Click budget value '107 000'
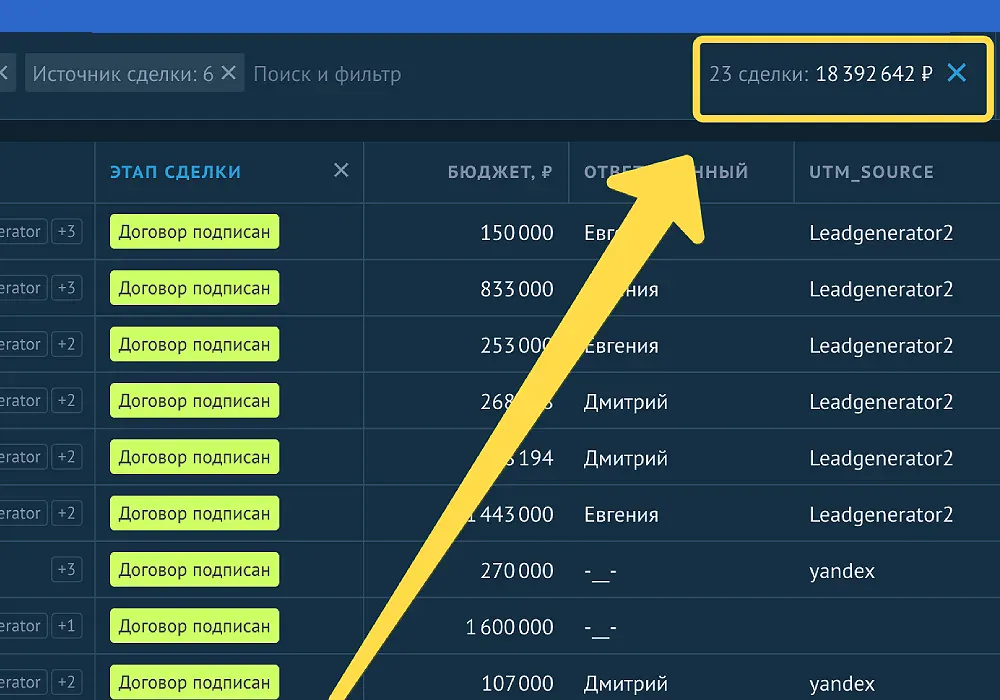1000x700 pixels. (x=517, y=683)
